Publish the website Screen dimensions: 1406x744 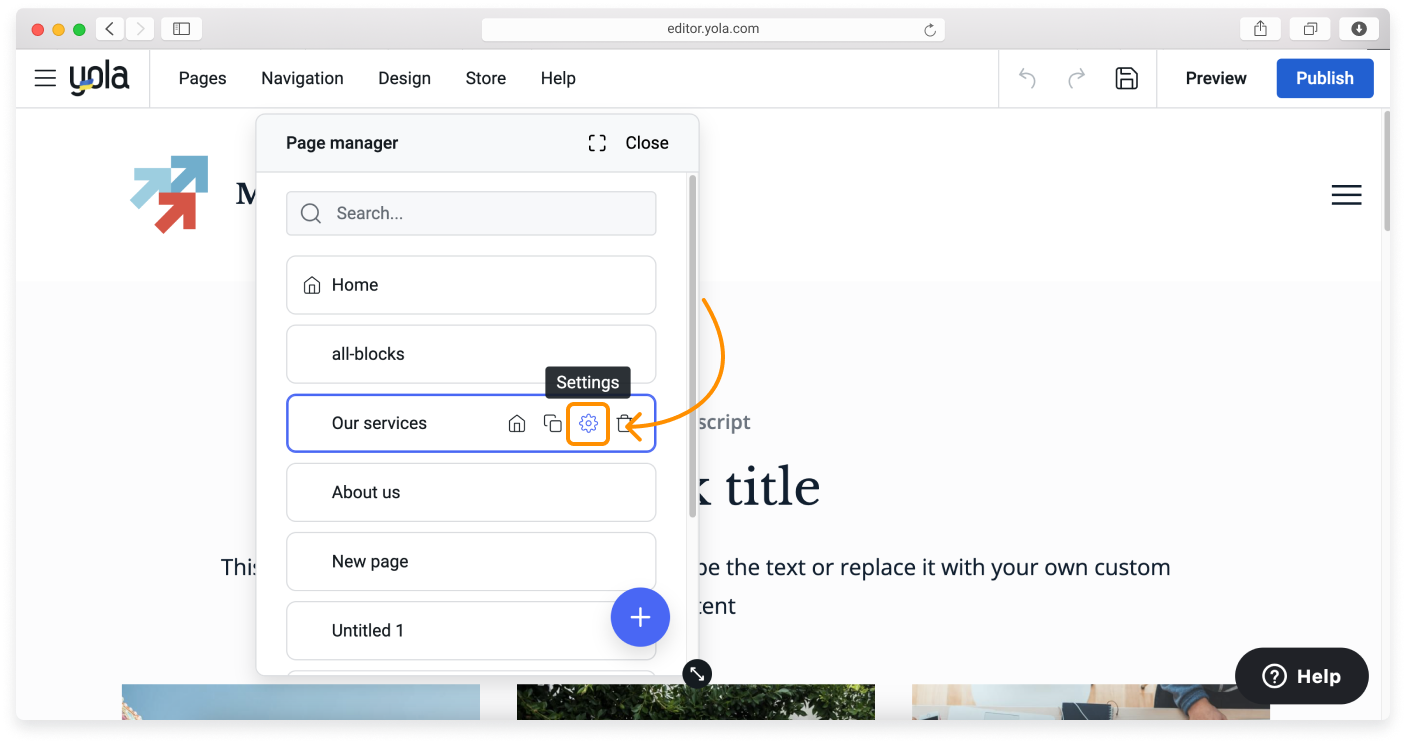1324,77
